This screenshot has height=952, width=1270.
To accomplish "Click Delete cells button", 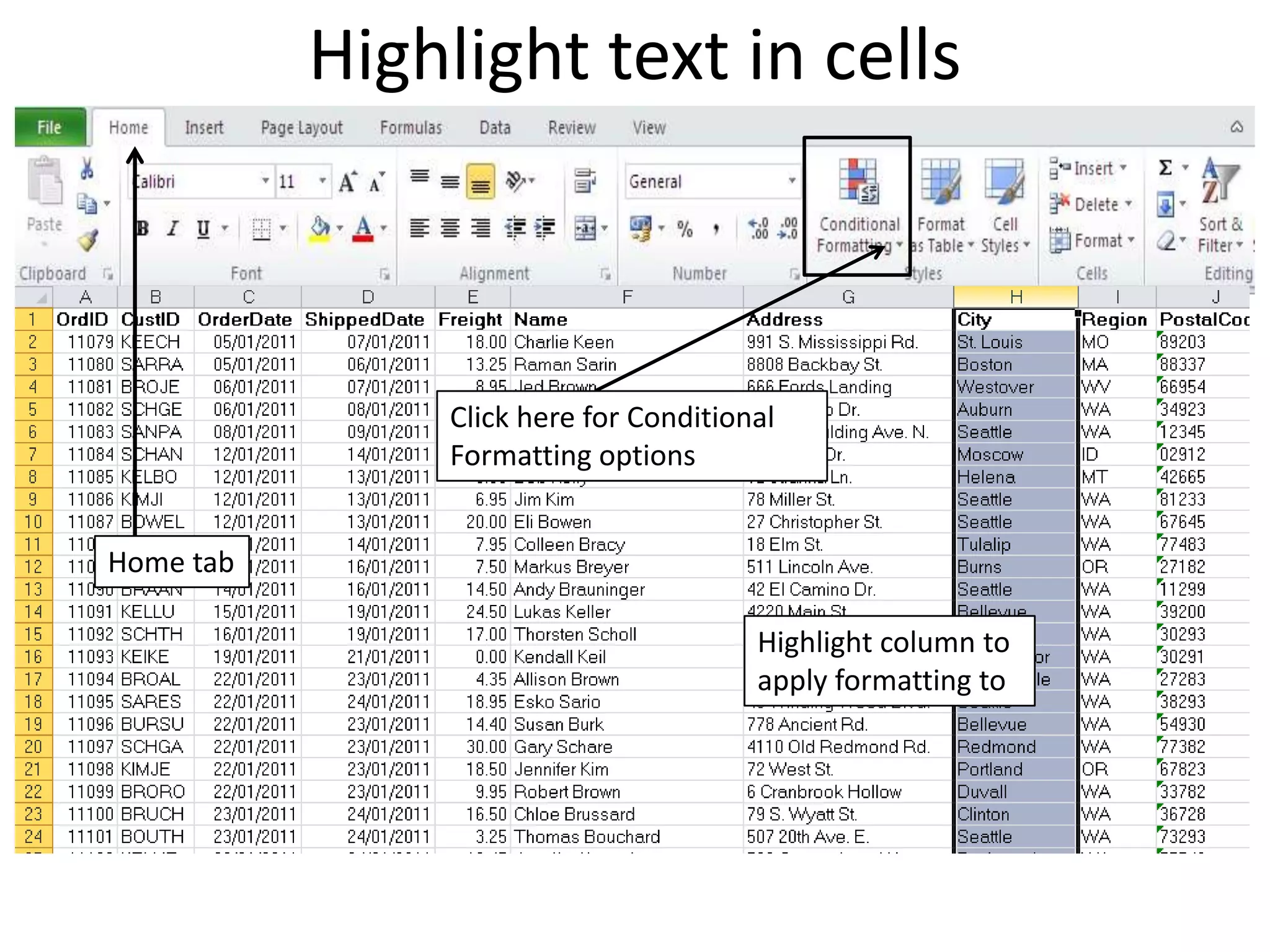I will [1091, 205].
